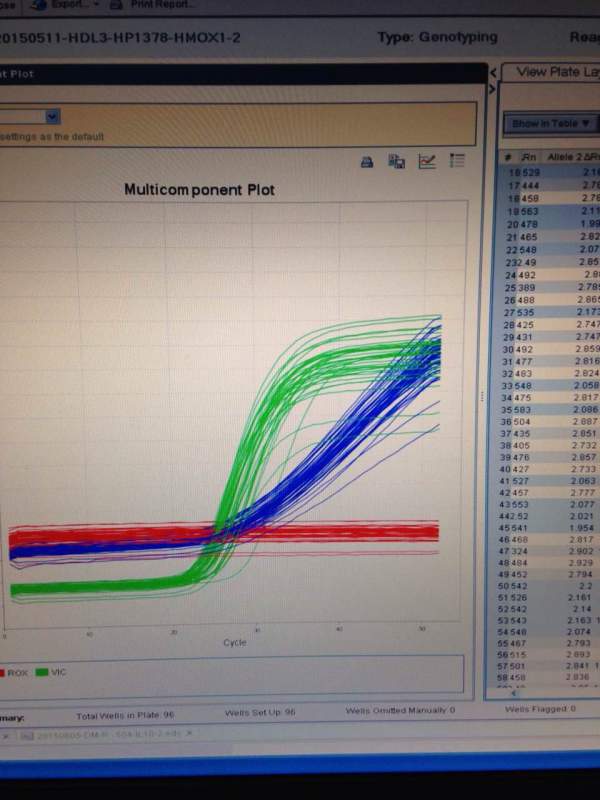Screen dimensions: 600x800
Task: Collapse panel with upper left-arrow chevron
Action: pos(493,73)
